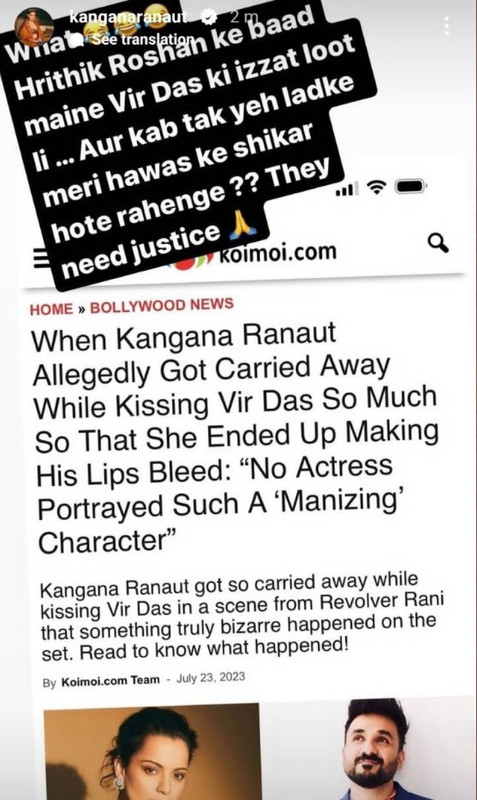Click the July 23, 2023 publish date
This screenshot has width=477, height=800.
coord(211,678)
